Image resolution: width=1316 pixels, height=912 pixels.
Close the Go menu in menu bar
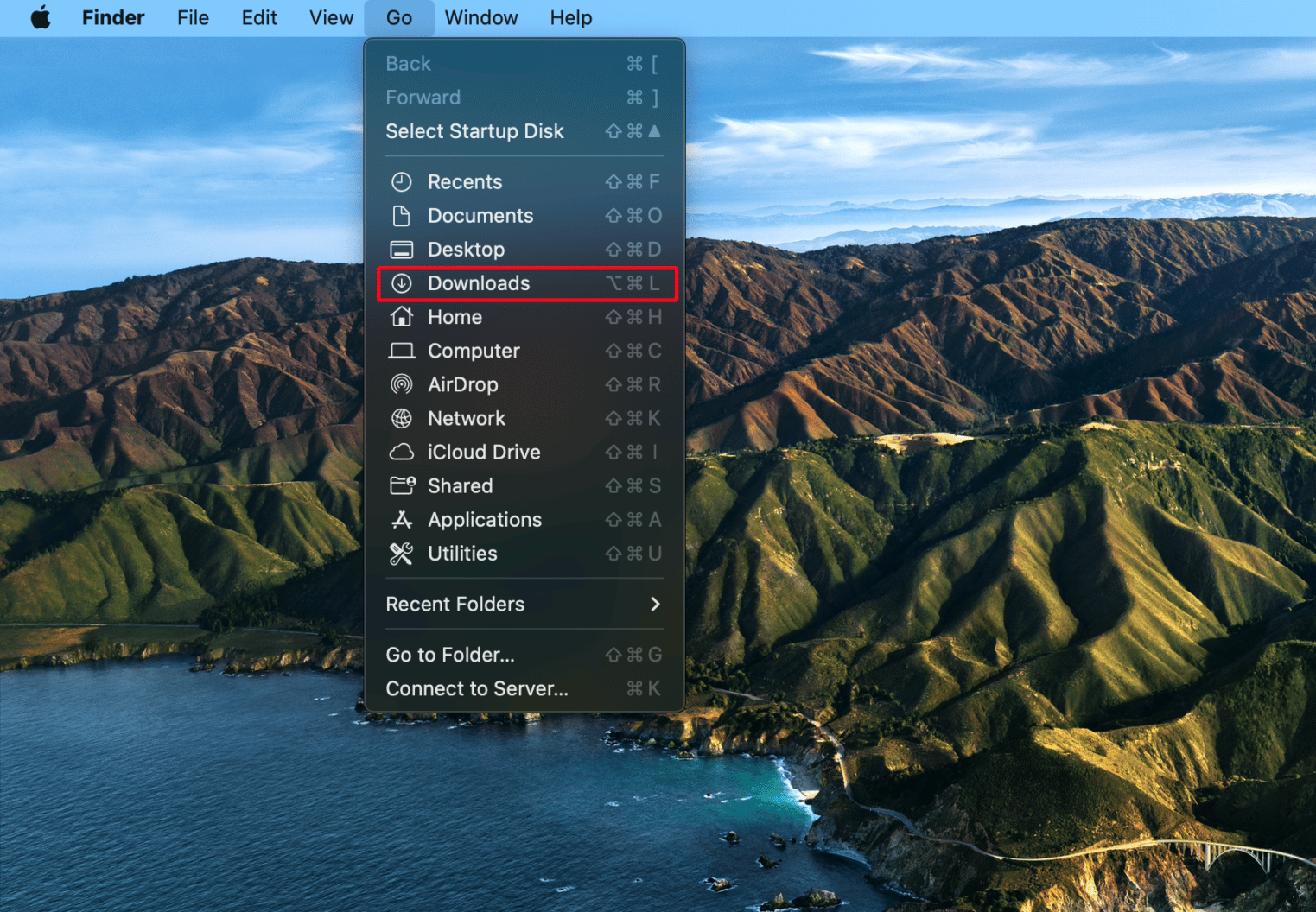(399, 17)
